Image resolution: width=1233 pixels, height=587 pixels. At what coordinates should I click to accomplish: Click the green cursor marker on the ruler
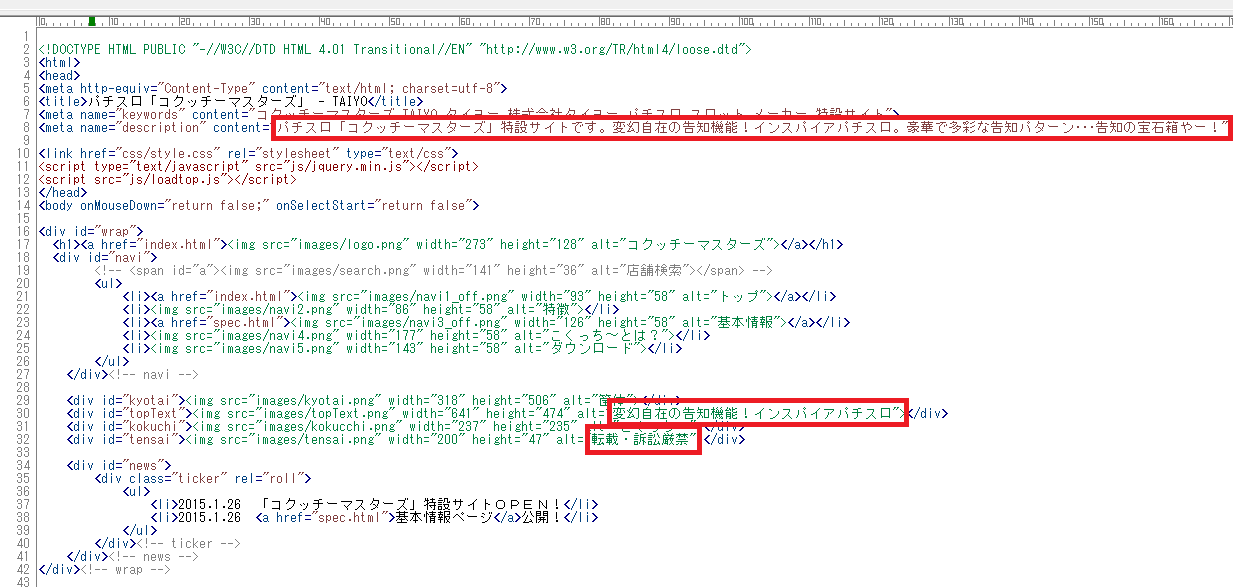point(92,20)
